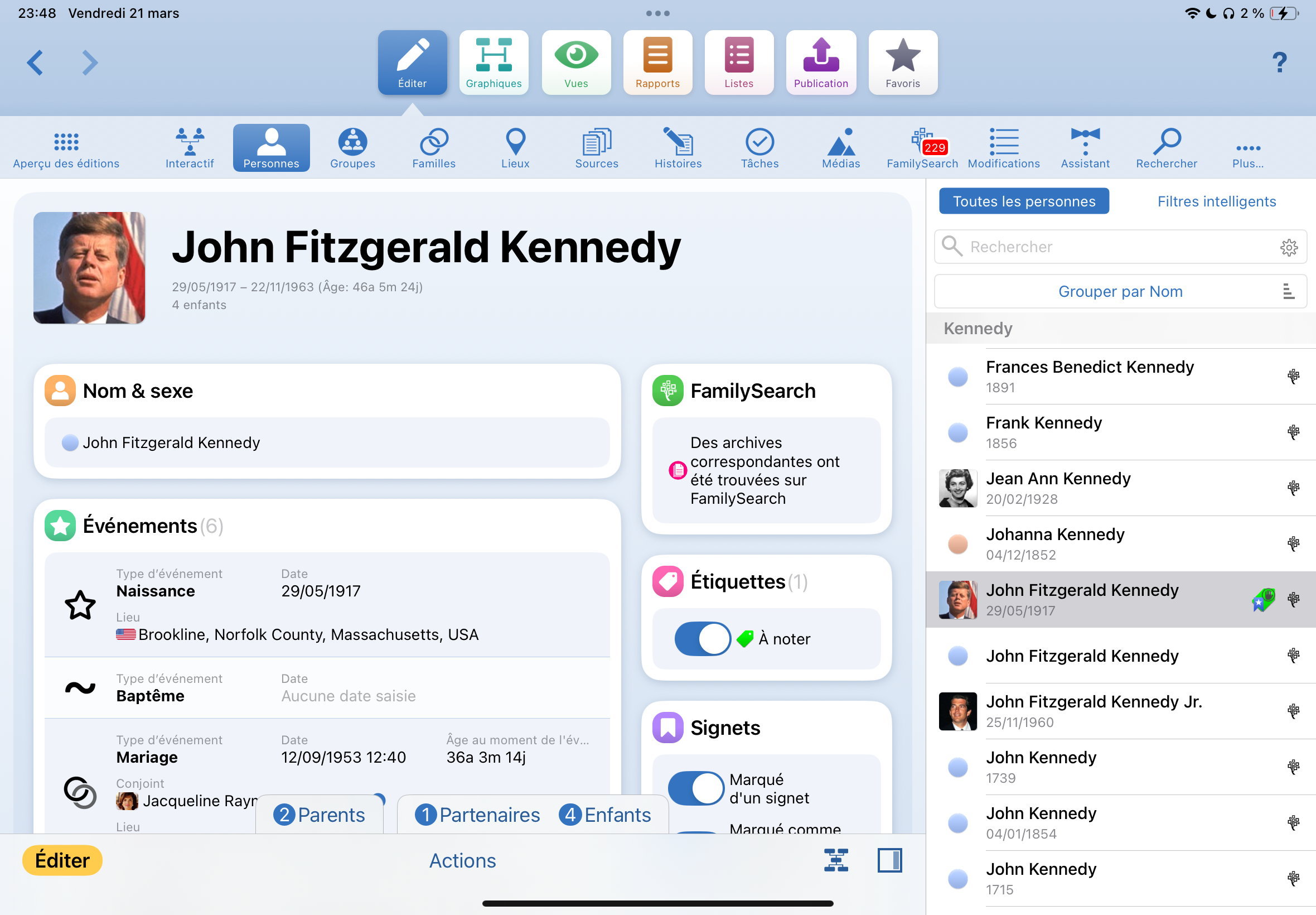Image resolution: width=1316 pixels, height=915 pixels.
Task: Open Rapports in top toolbar
Action: click(x=657, y=62)
